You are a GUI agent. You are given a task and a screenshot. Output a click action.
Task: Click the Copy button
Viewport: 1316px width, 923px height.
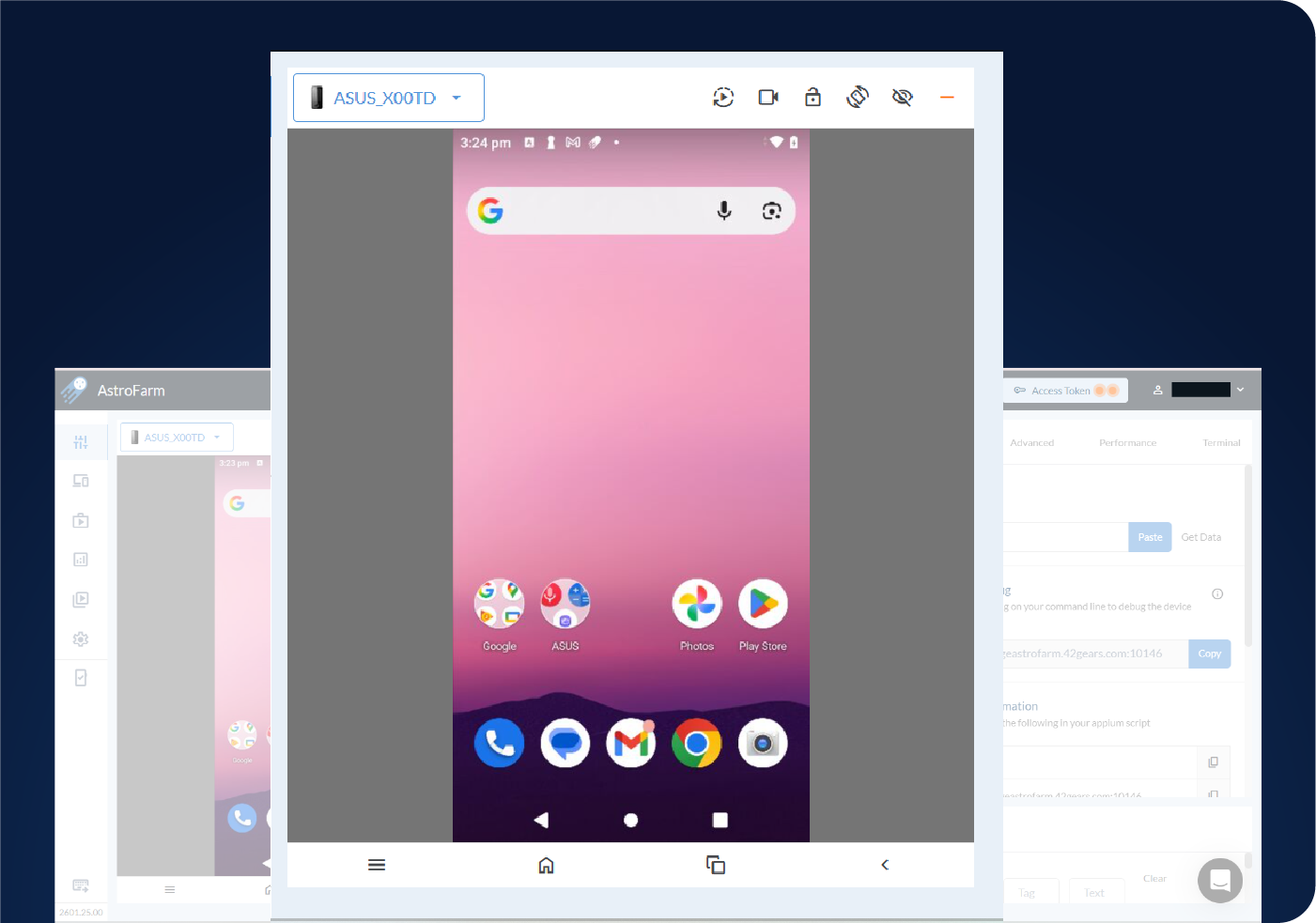tap(1209, 654)
